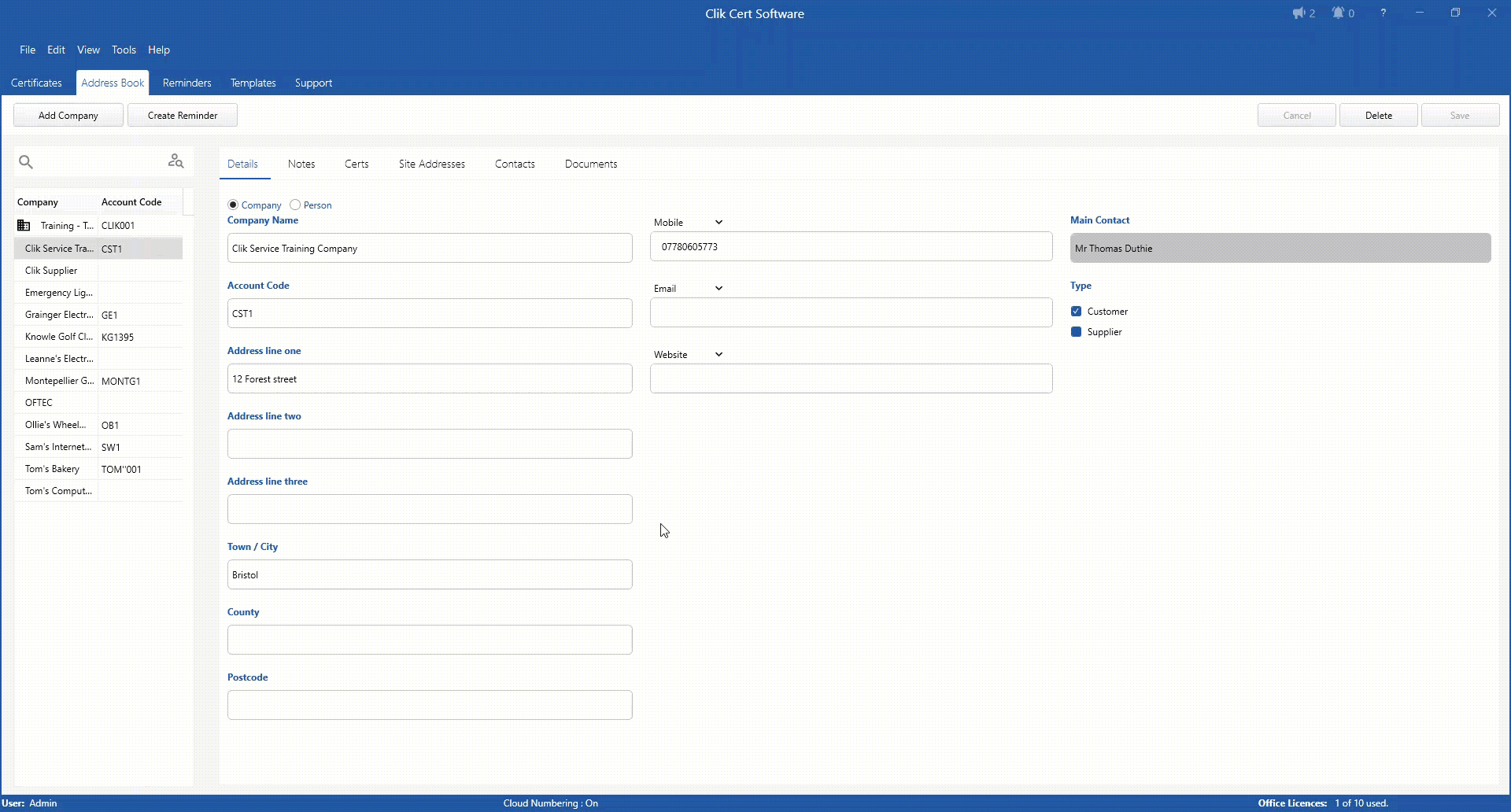Image resolution: width=1511 pixels, height=812 pixels.
Task: Click the help question mark icon
Action: [x=1384, y=13]
